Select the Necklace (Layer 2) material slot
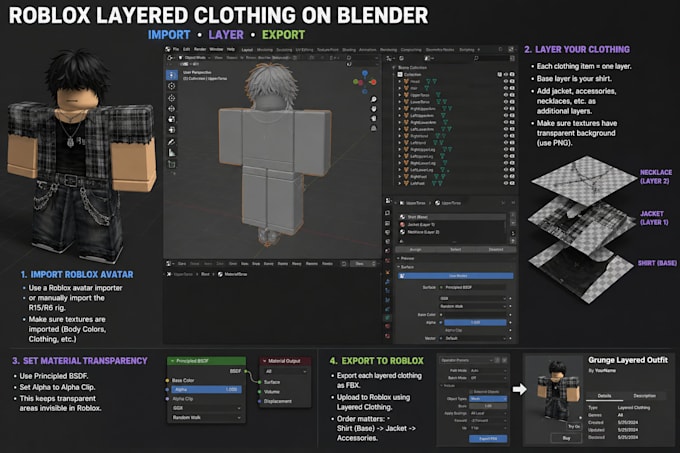This screenshot has height=453, width=680. tap(452, 232)
